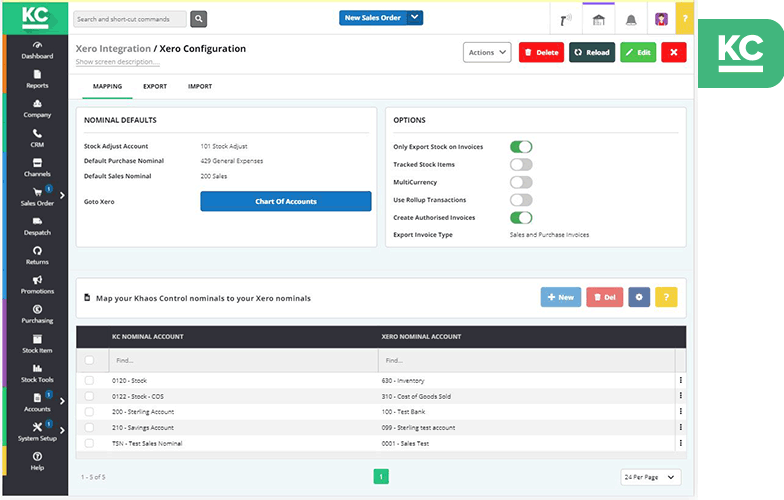The height and width of the screenshot is (500, 784).
Task: Tick checkbox for 0122 - Stock - COS
Action: pyautogui.click(x=89, y=396)
